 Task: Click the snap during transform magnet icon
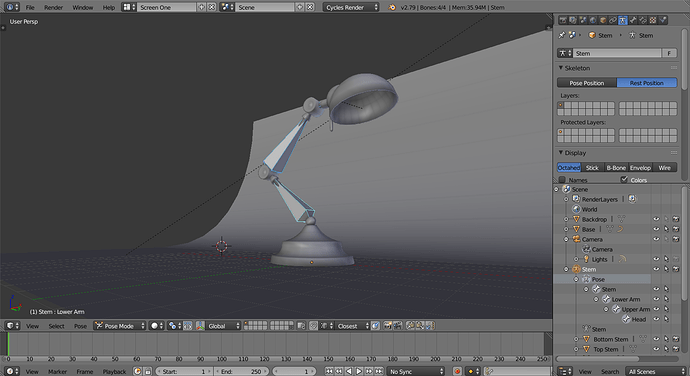click(314, 326)
